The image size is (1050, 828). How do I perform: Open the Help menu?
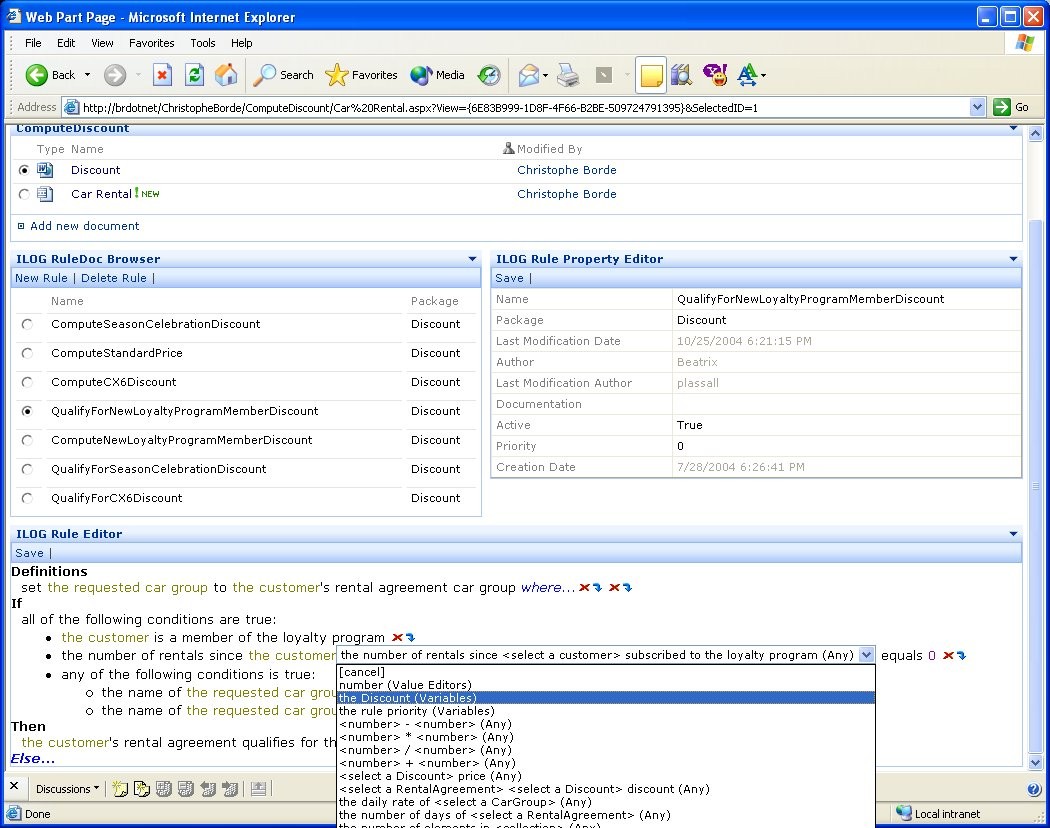click(241, 43)
